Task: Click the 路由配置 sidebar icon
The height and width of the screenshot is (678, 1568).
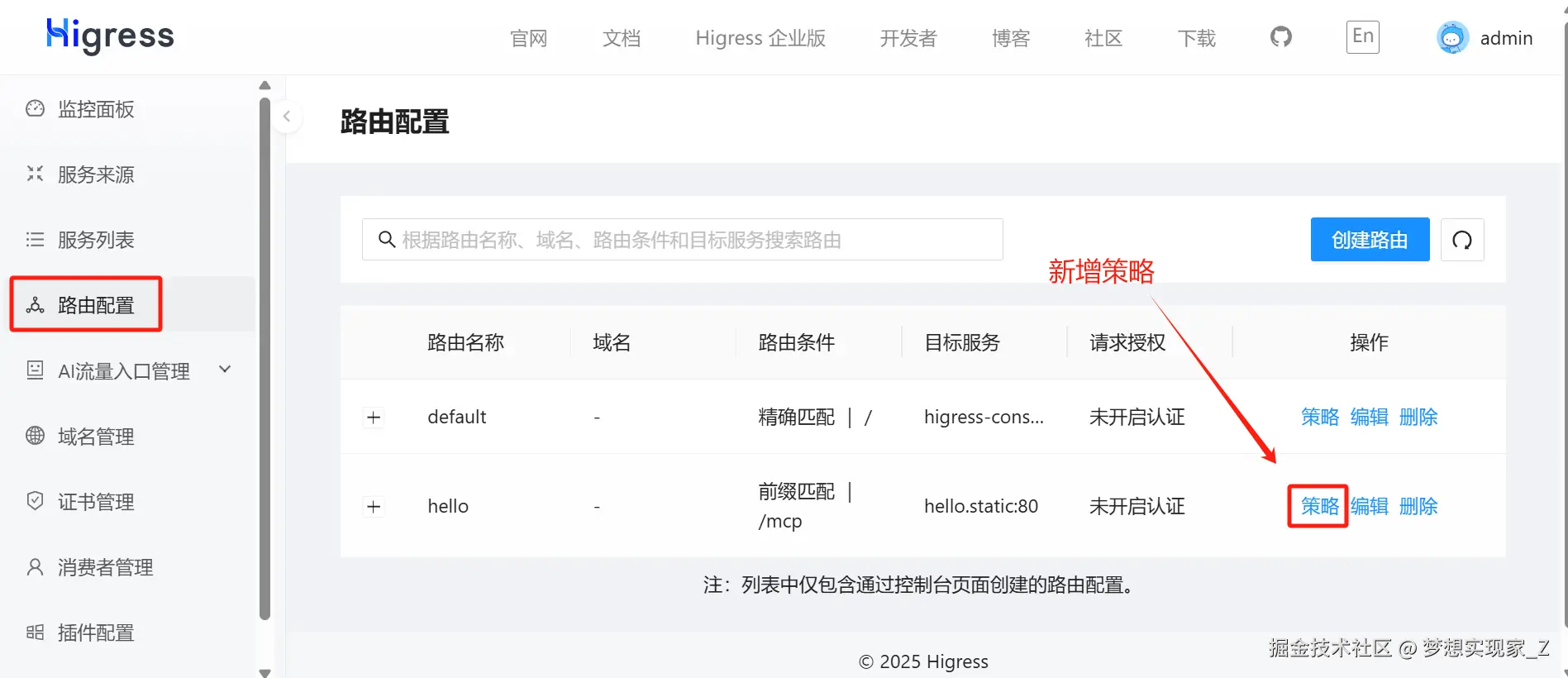Action: point(35,305)
